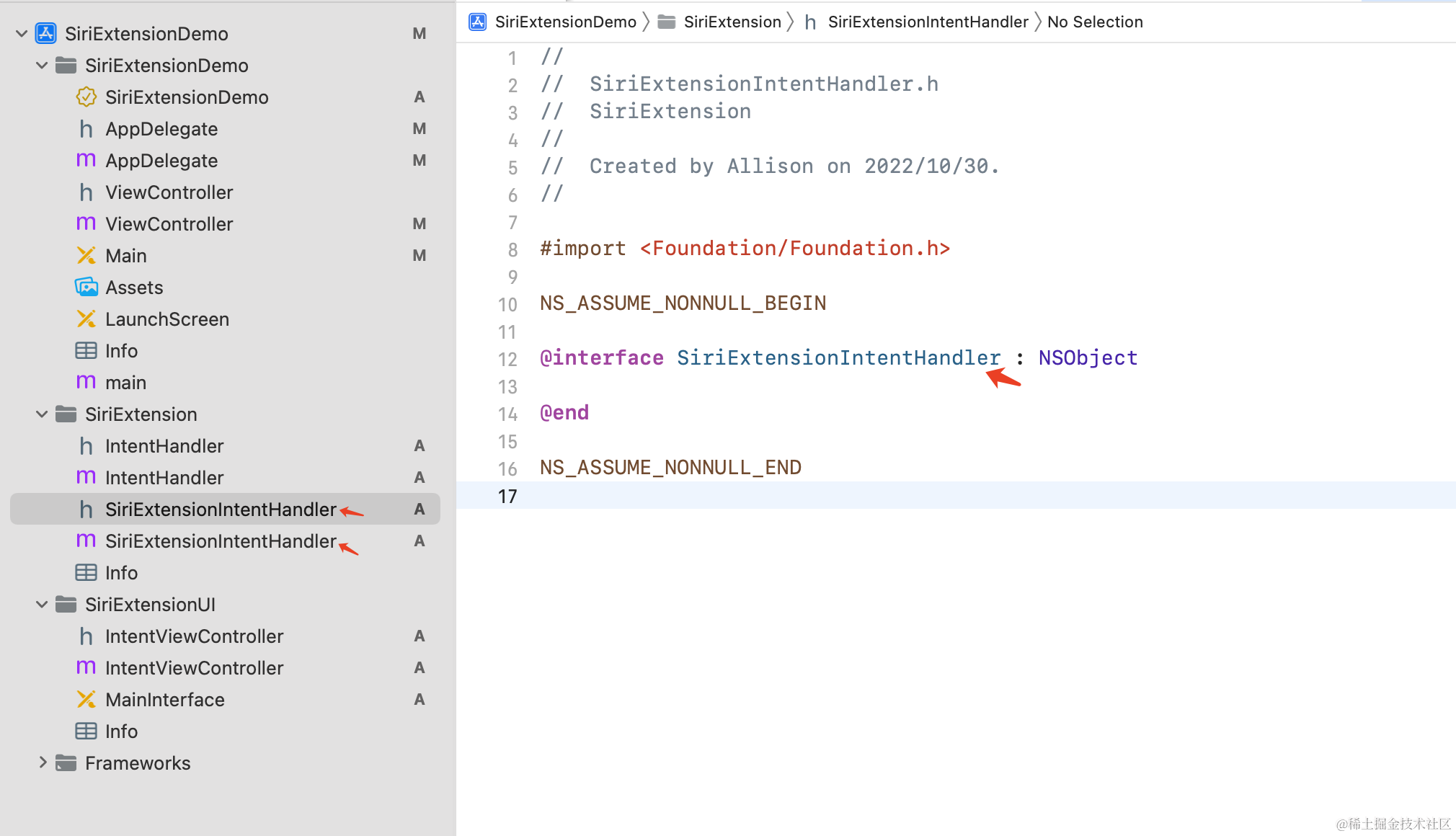The image size is (1456, 836).
Task: Click the MainInterface storyboard icon
Action: click(x=86, y=699)
